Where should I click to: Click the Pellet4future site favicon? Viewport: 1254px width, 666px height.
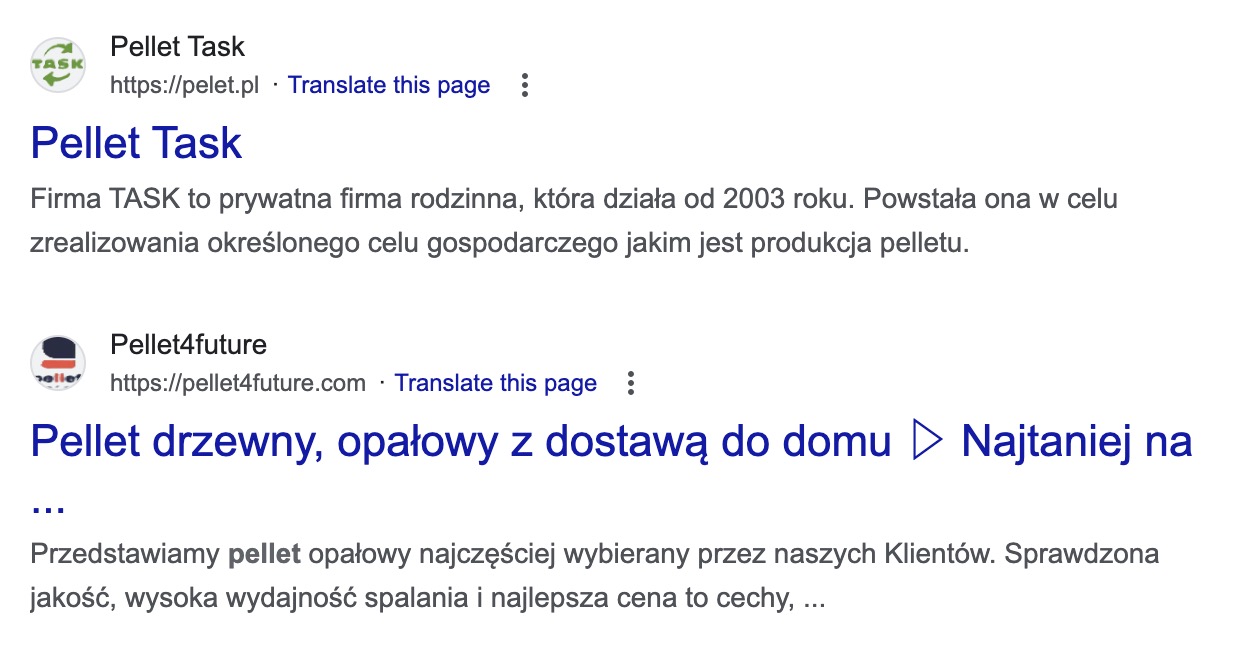(x=58, y=363)
